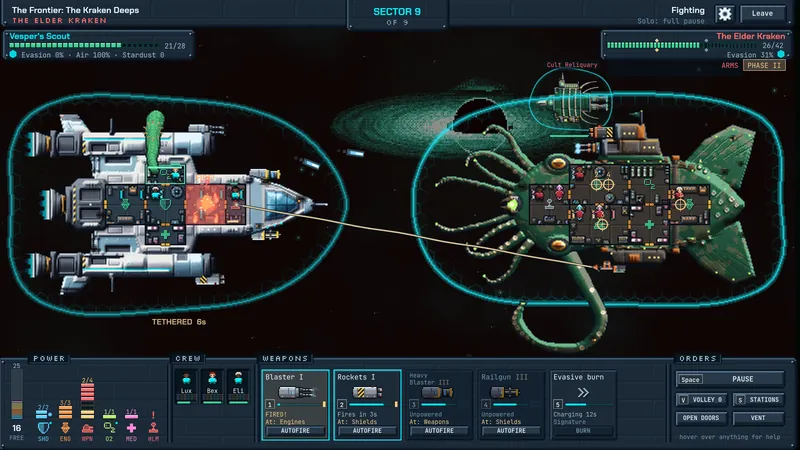Click the Fighting status label

[688, 10]
